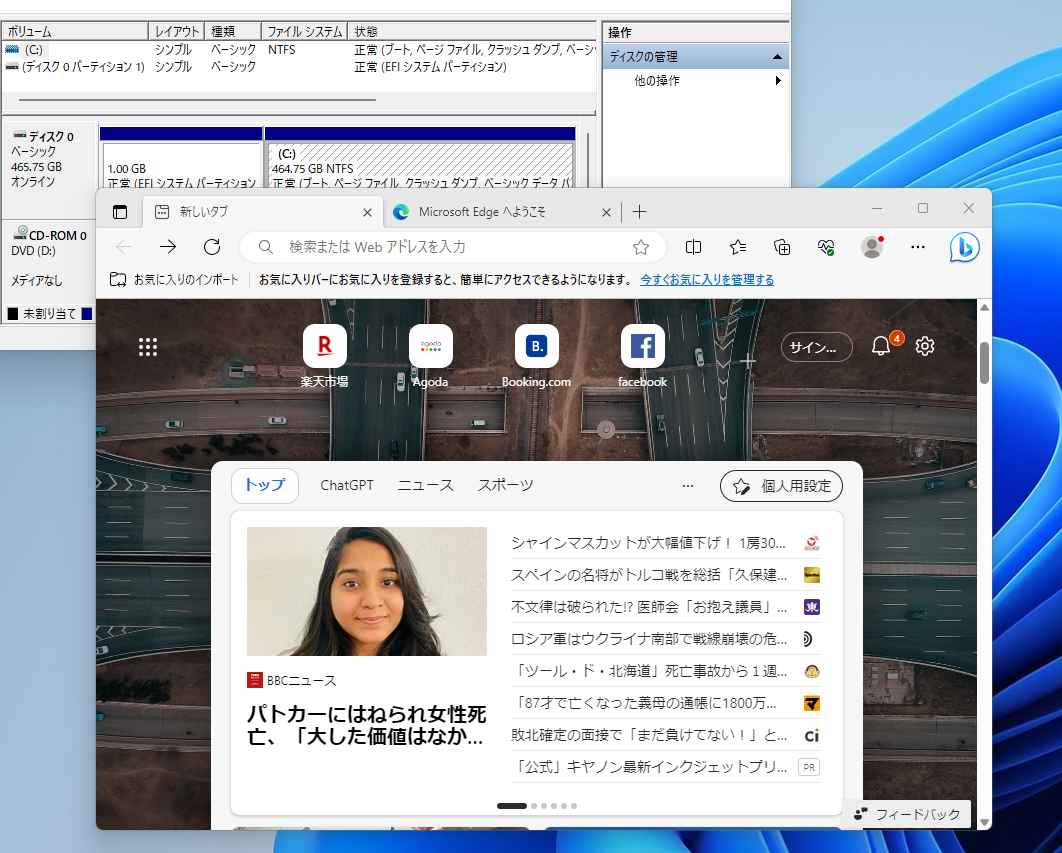Open the Favorites list icon
This screenshot has height=853, width=1062.
738,247
